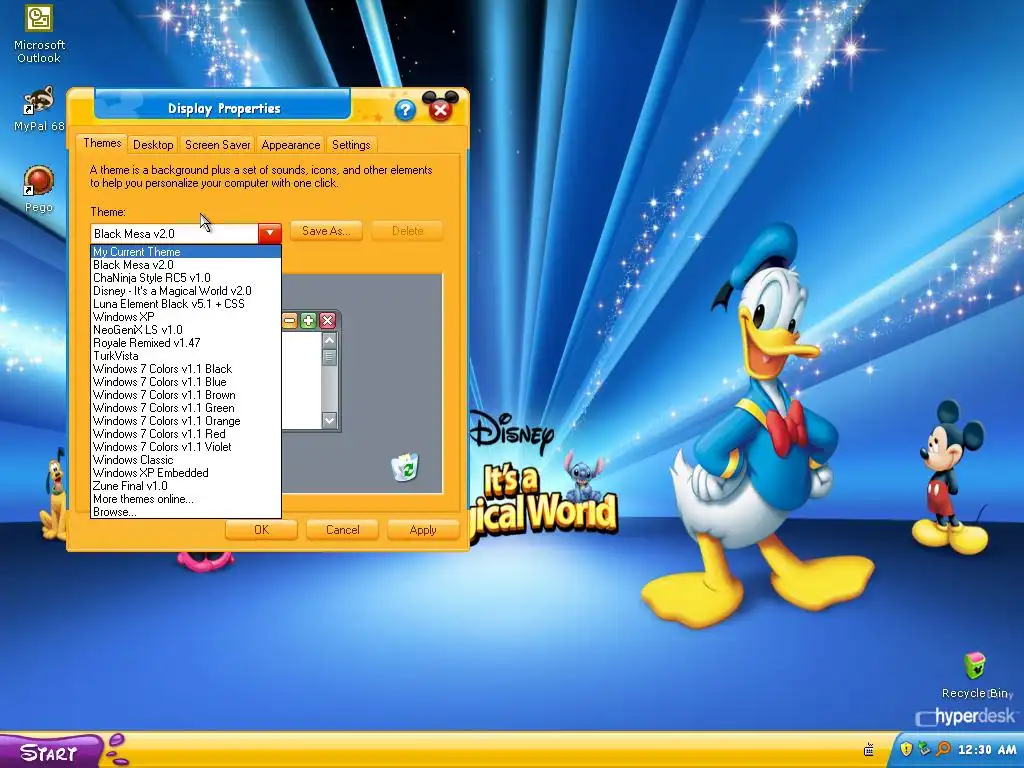Choose Zune Final v1.0 theme
The height and width of the screenshot is (768, 1024).
click(186, 486)
